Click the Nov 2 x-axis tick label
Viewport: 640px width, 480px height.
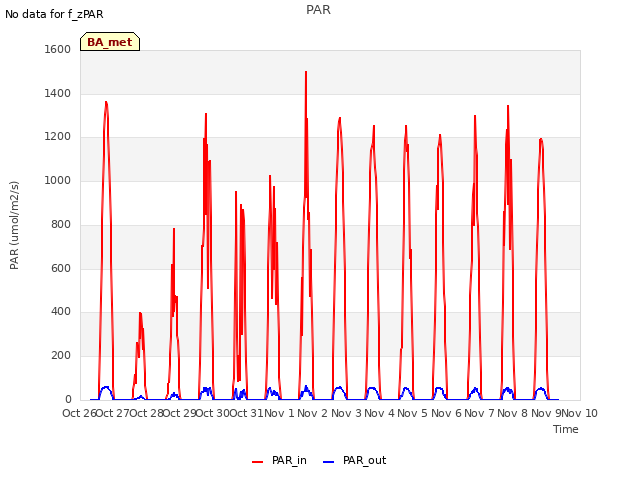click(x=312, y=413)
